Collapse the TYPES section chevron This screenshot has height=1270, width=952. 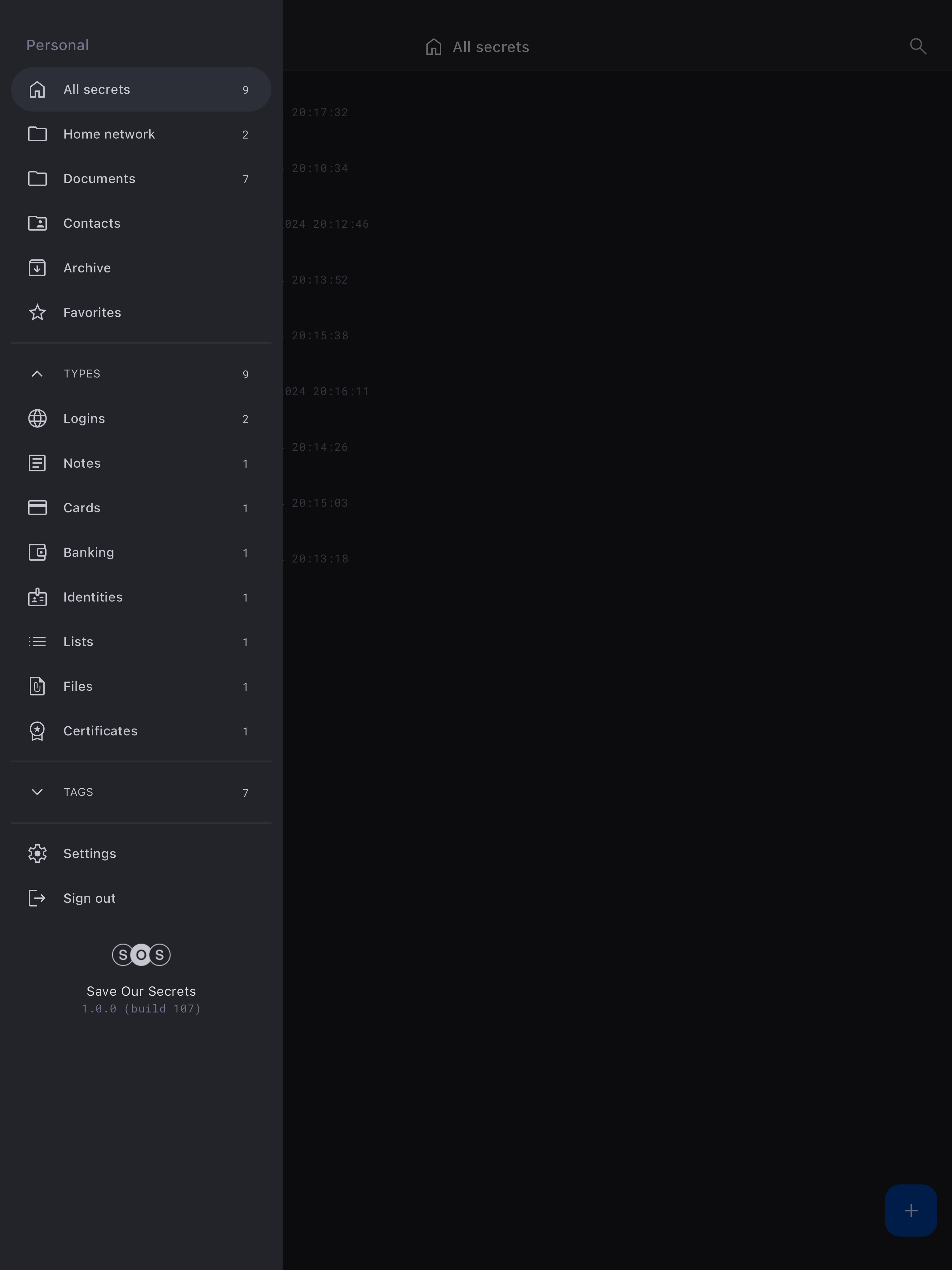[37, 374]
